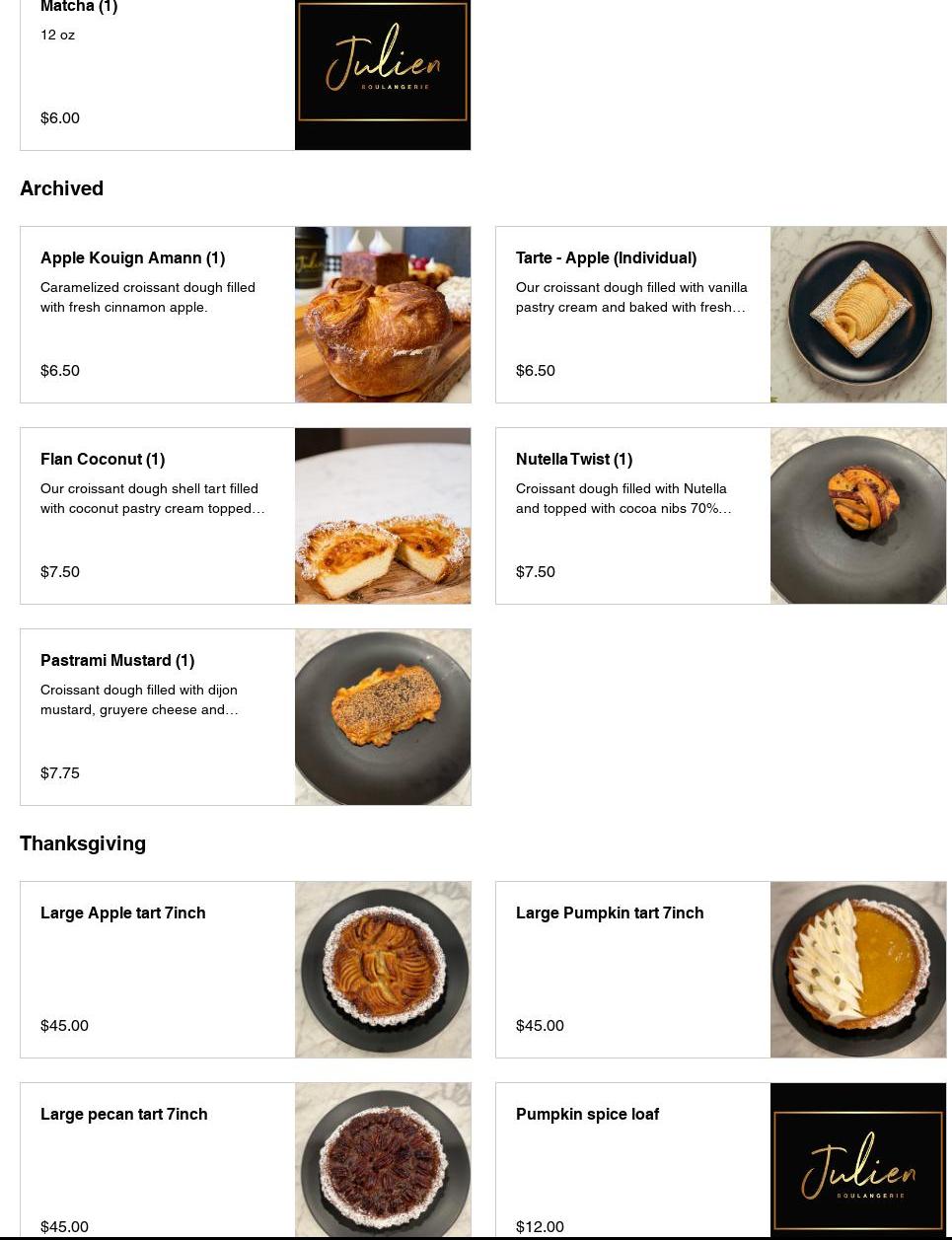The width and height of the screenshot is (952, 1240).
Task: Click the Apple Kouign Amann description text
Action: click(x=148, y=297)
